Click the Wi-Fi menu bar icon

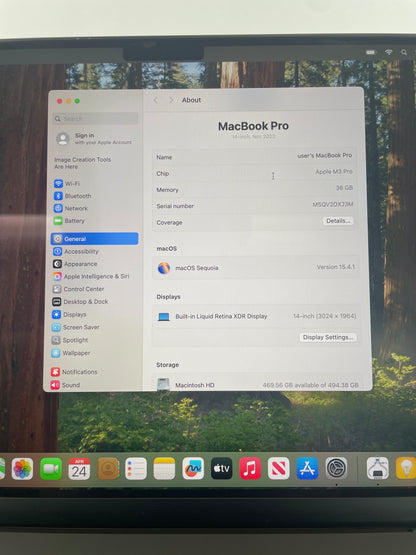click(x=388, y=52)
